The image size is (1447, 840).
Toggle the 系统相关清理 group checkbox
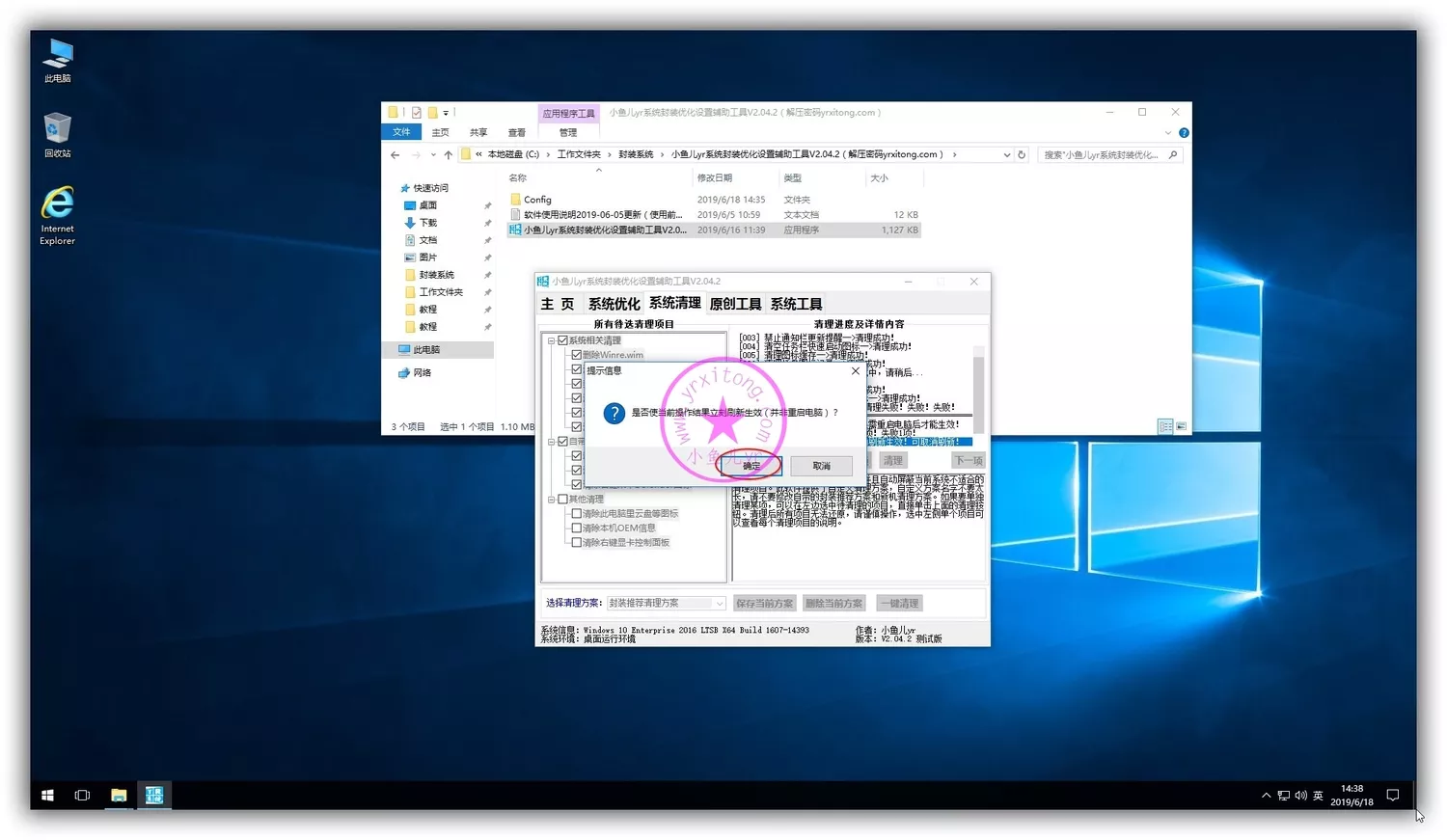click(563, 340)
